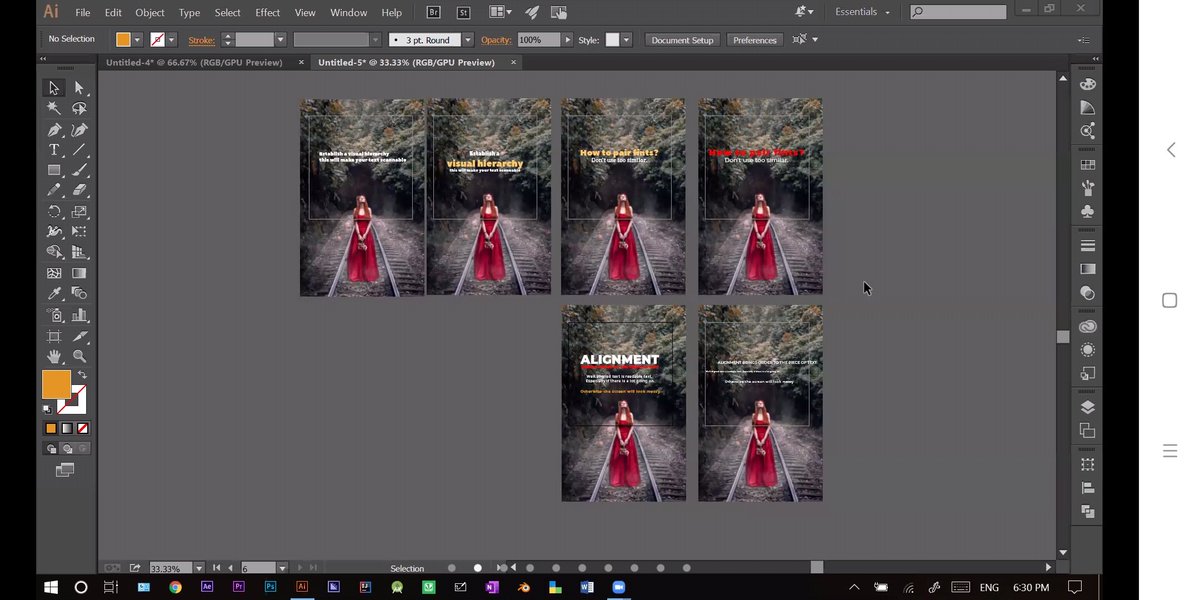Open the Object menu
This screenshot has width=1200, height=600.
pyautogui.click(x=150, y=12)
